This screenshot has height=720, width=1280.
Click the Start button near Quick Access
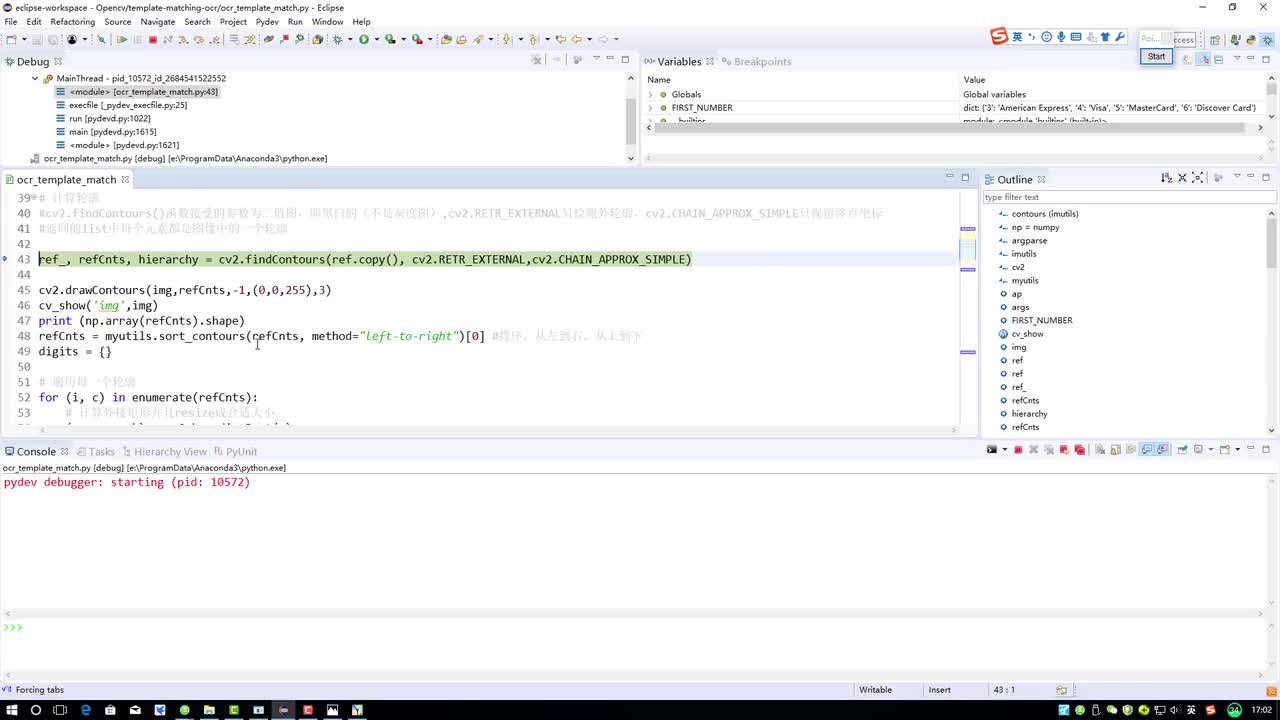pos(1156,56)
